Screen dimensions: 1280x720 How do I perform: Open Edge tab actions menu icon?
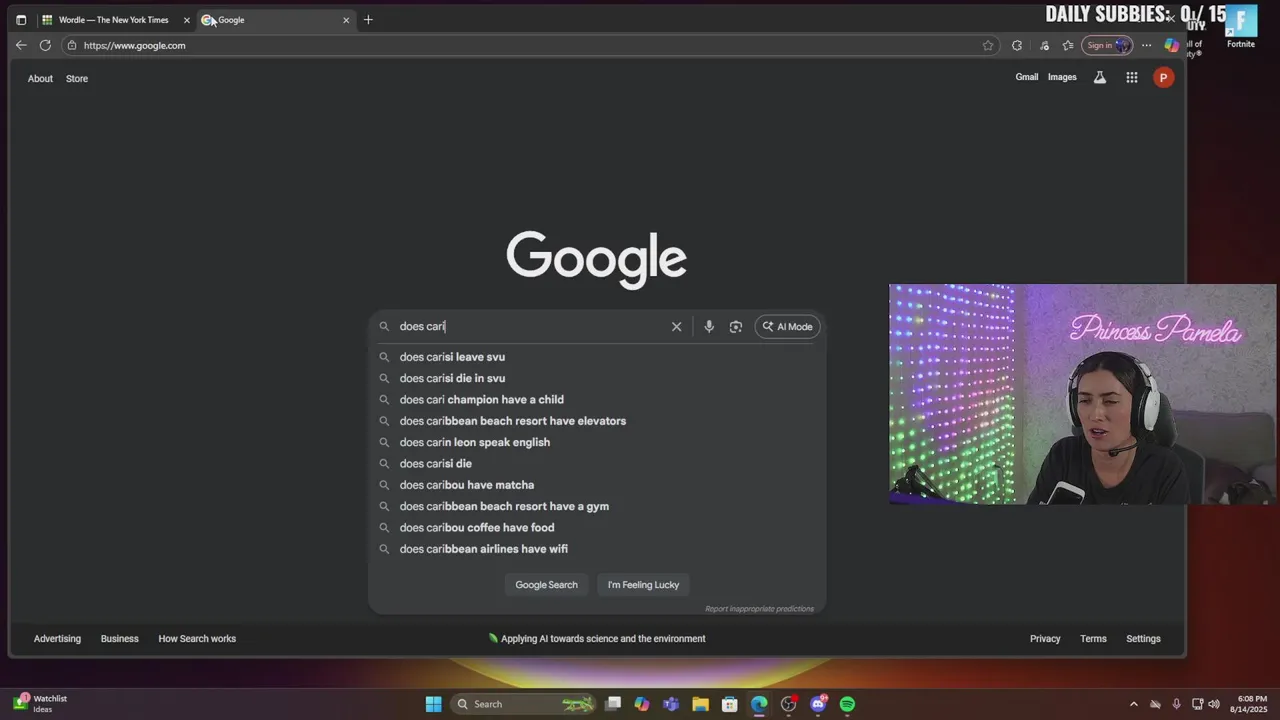pos(21,19)
